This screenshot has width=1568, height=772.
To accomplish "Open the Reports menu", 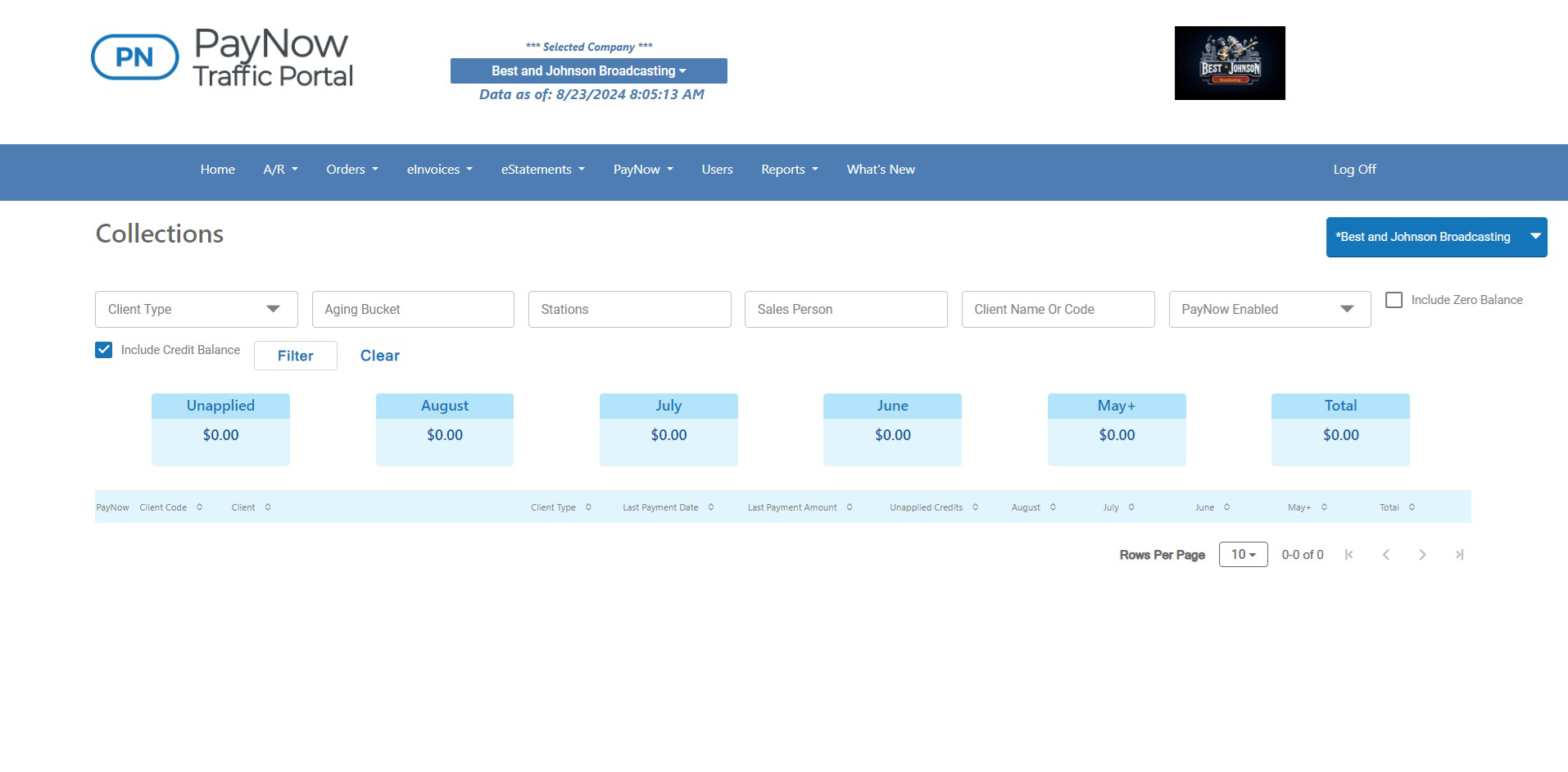I will [x=790, y=170].
